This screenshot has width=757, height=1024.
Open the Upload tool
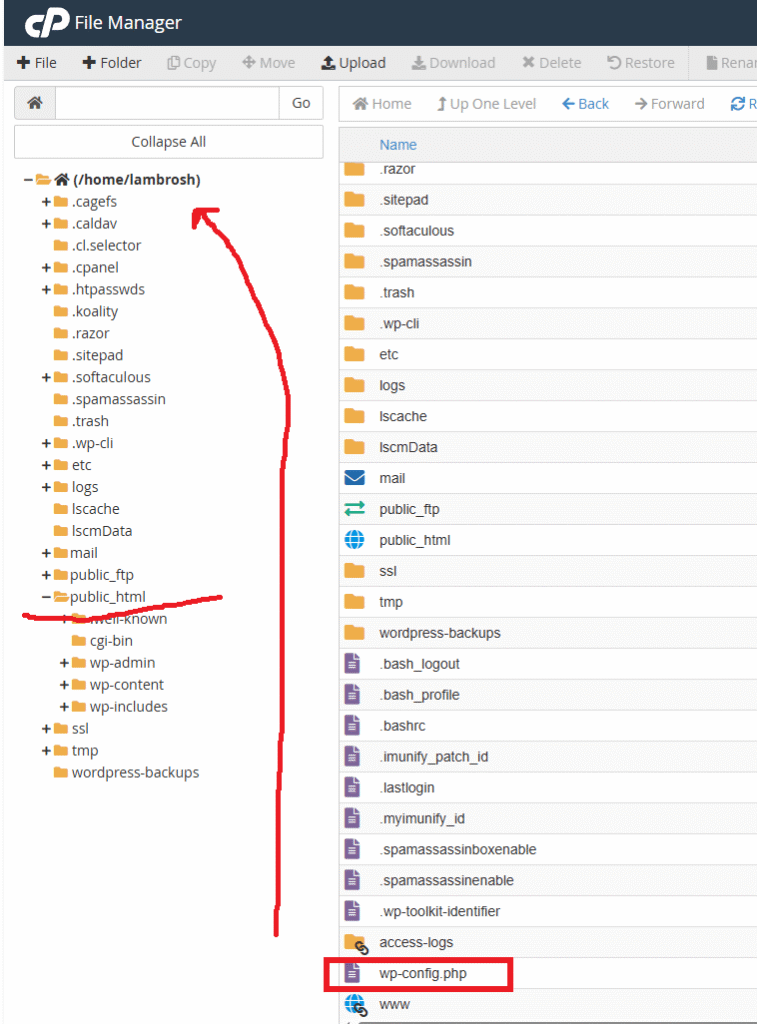point(353,62)
